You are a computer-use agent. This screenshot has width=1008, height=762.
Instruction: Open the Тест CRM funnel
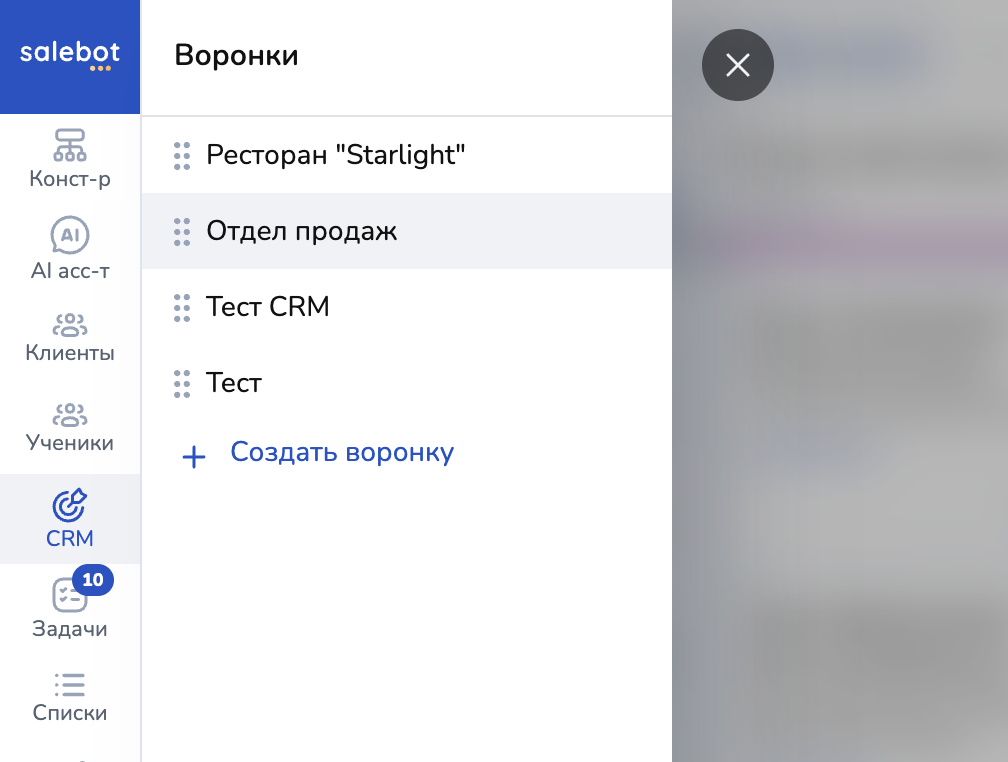[x=268, y=306]
